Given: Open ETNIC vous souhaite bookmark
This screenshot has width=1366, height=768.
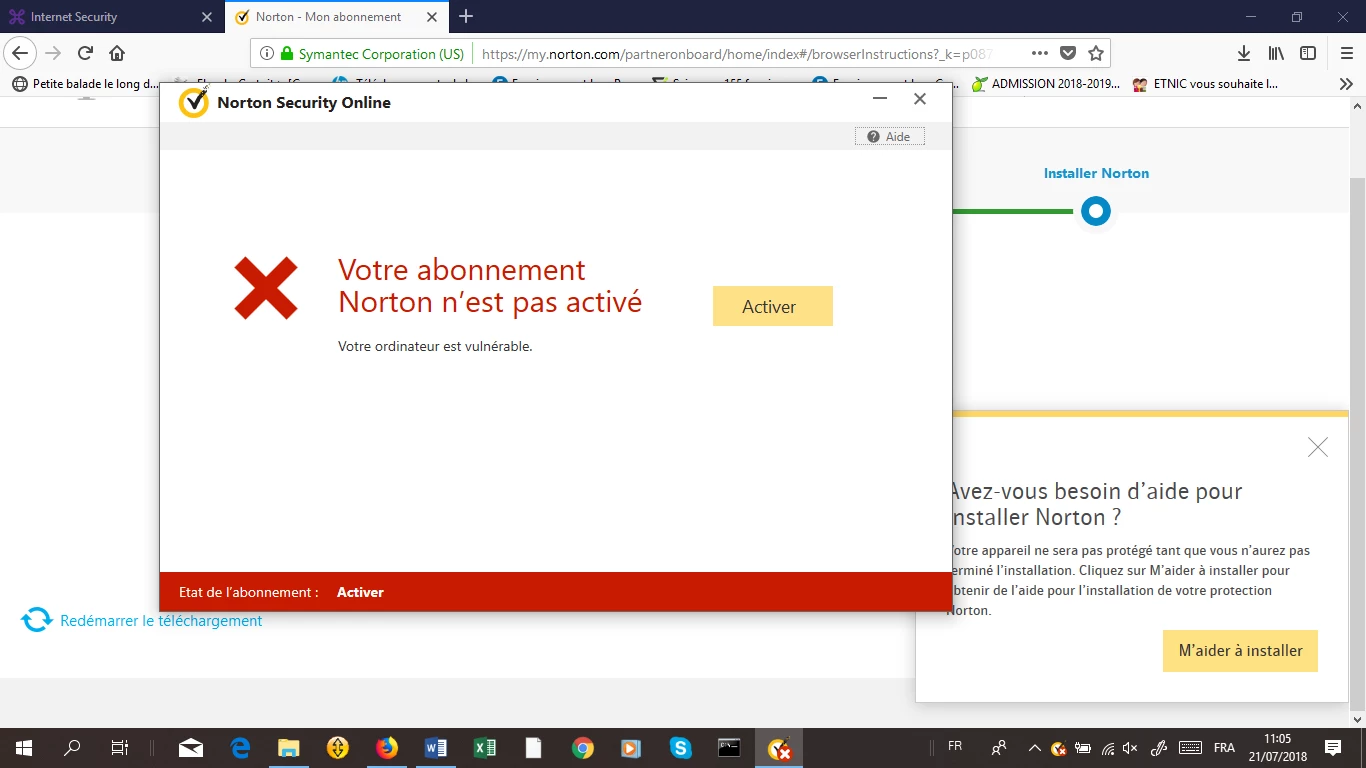Looking at the screenshot, I should tap(1205, 84).
